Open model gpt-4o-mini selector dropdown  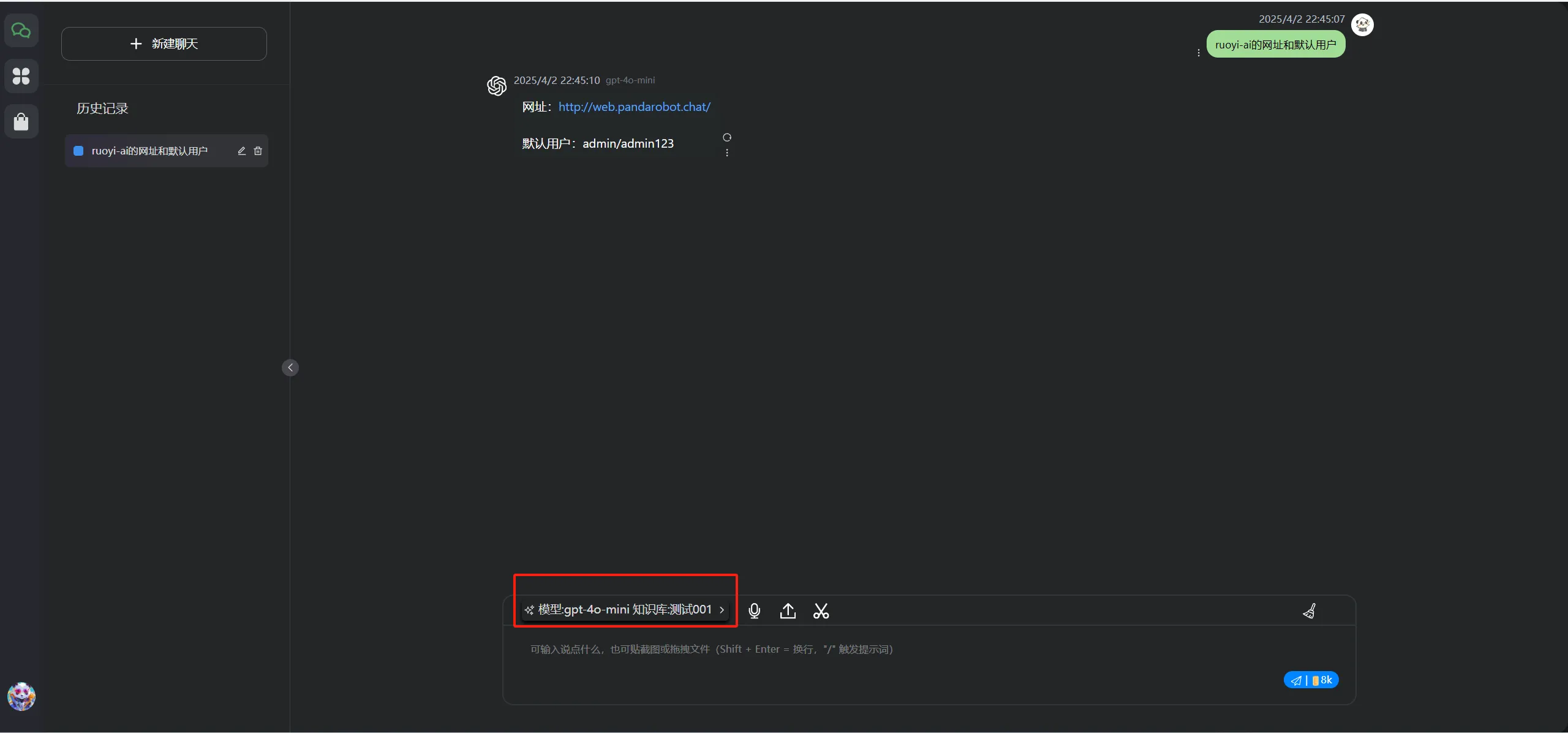click(625, 610)
